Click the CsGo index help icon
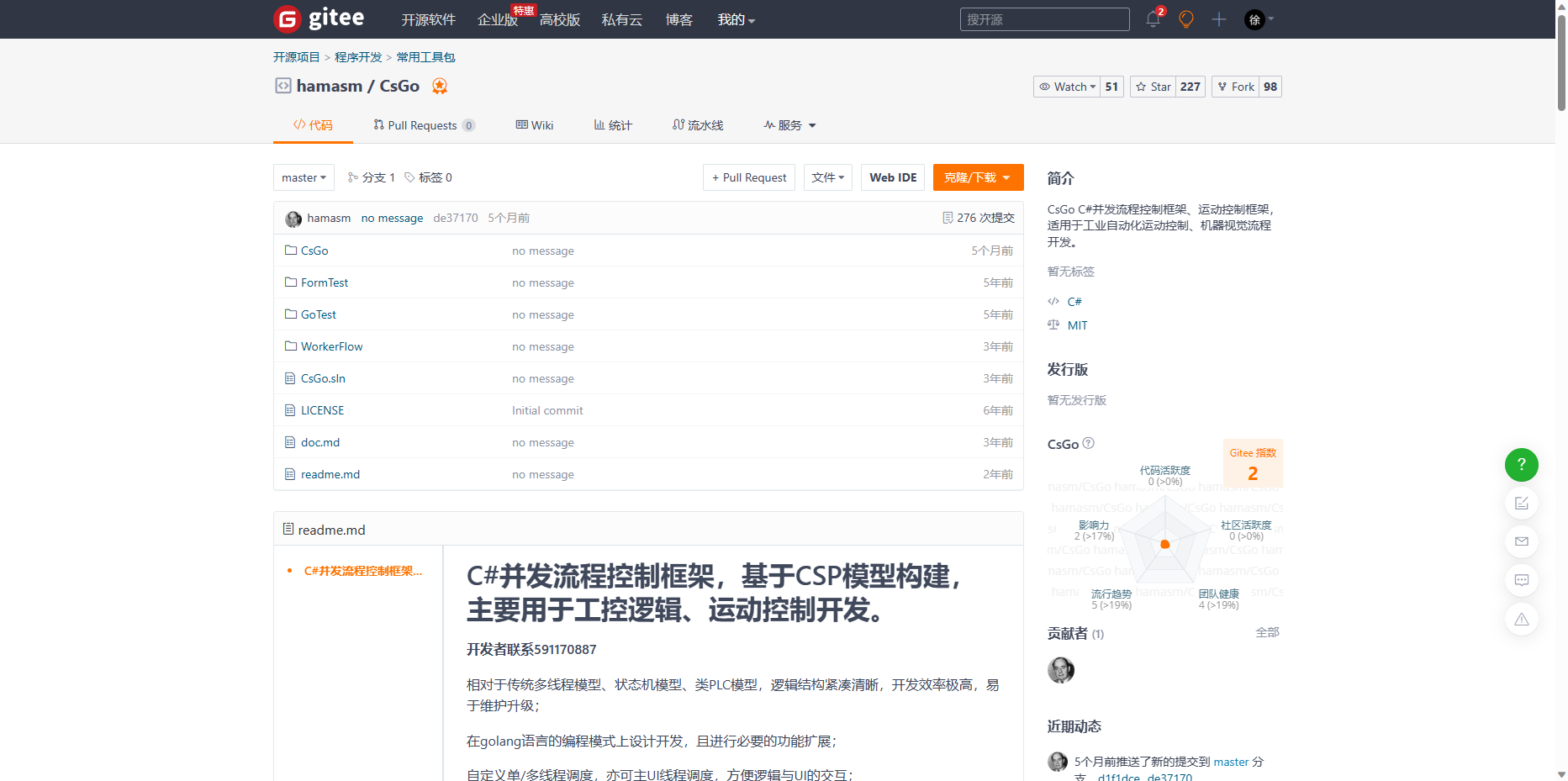The image size is (1568, 781). tap(1088, 443)
